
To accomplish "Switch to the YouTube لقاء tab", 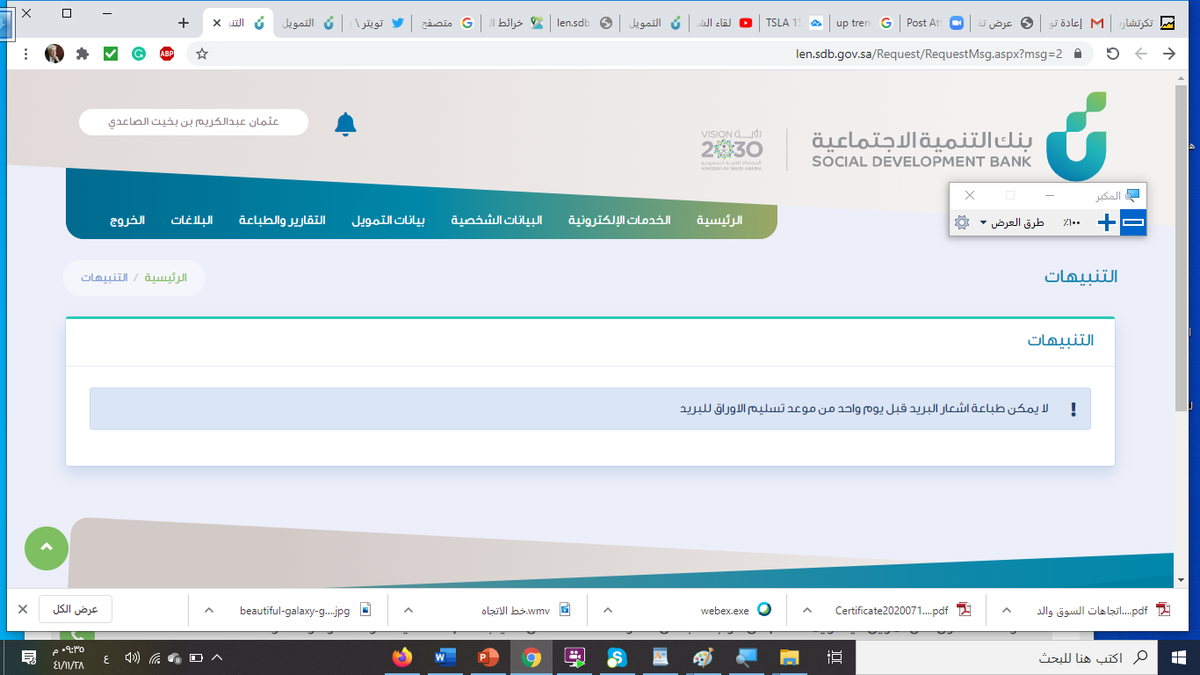I will point(724,22).
